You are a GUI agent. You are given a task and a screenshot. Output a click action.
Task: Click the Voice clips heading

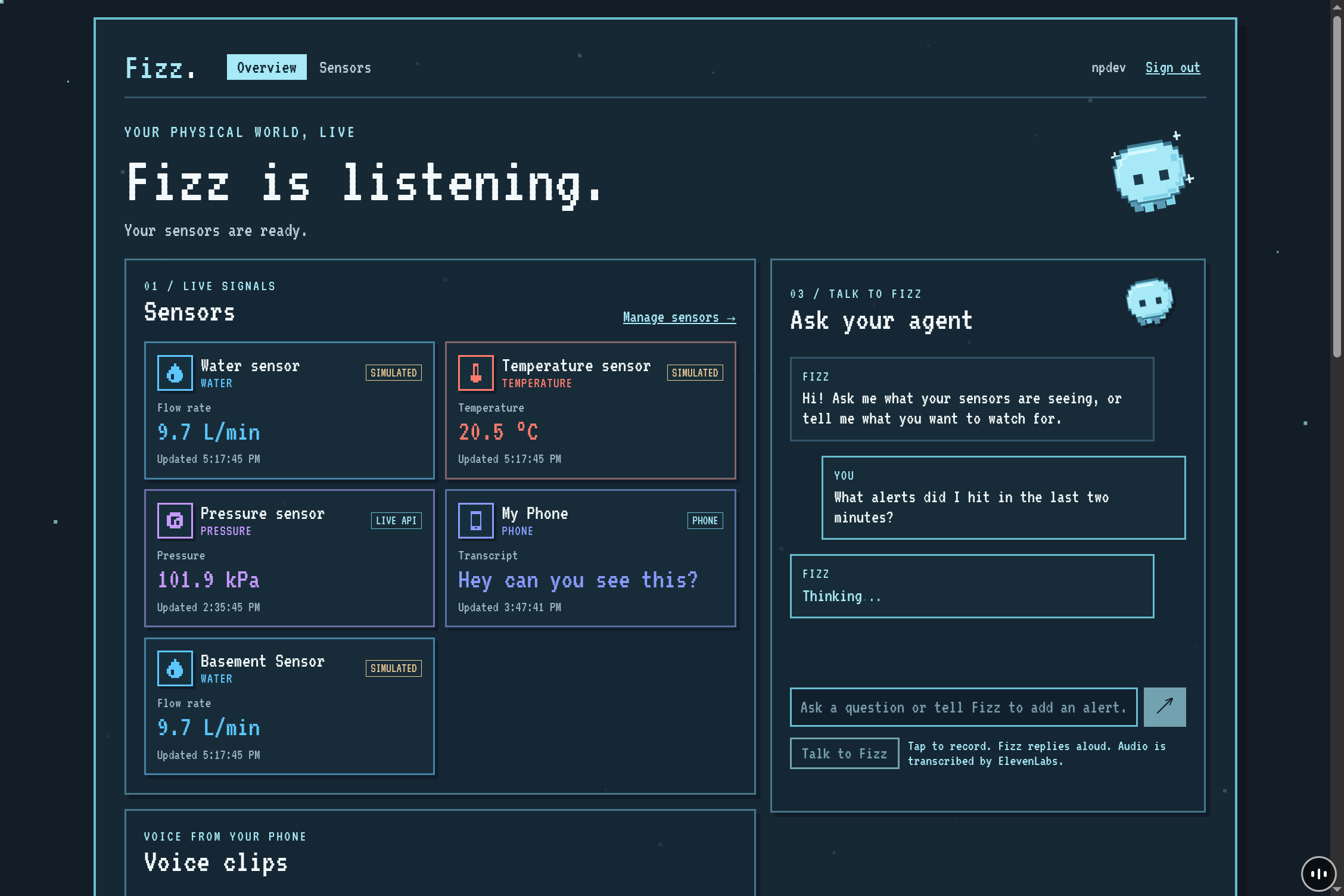(216, 863)
